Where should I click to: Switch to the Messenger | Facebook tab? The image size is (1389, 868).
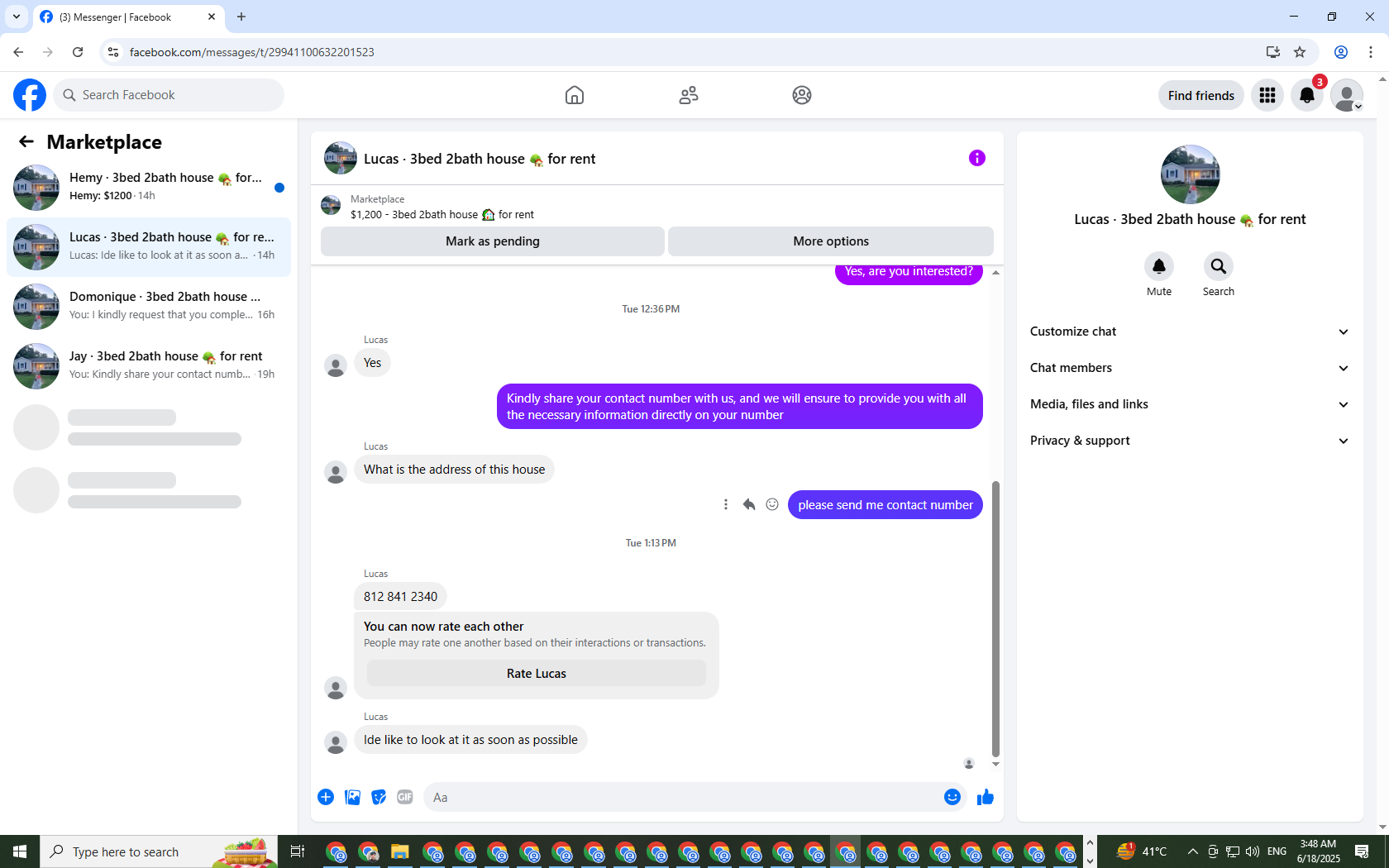[128, 17]
